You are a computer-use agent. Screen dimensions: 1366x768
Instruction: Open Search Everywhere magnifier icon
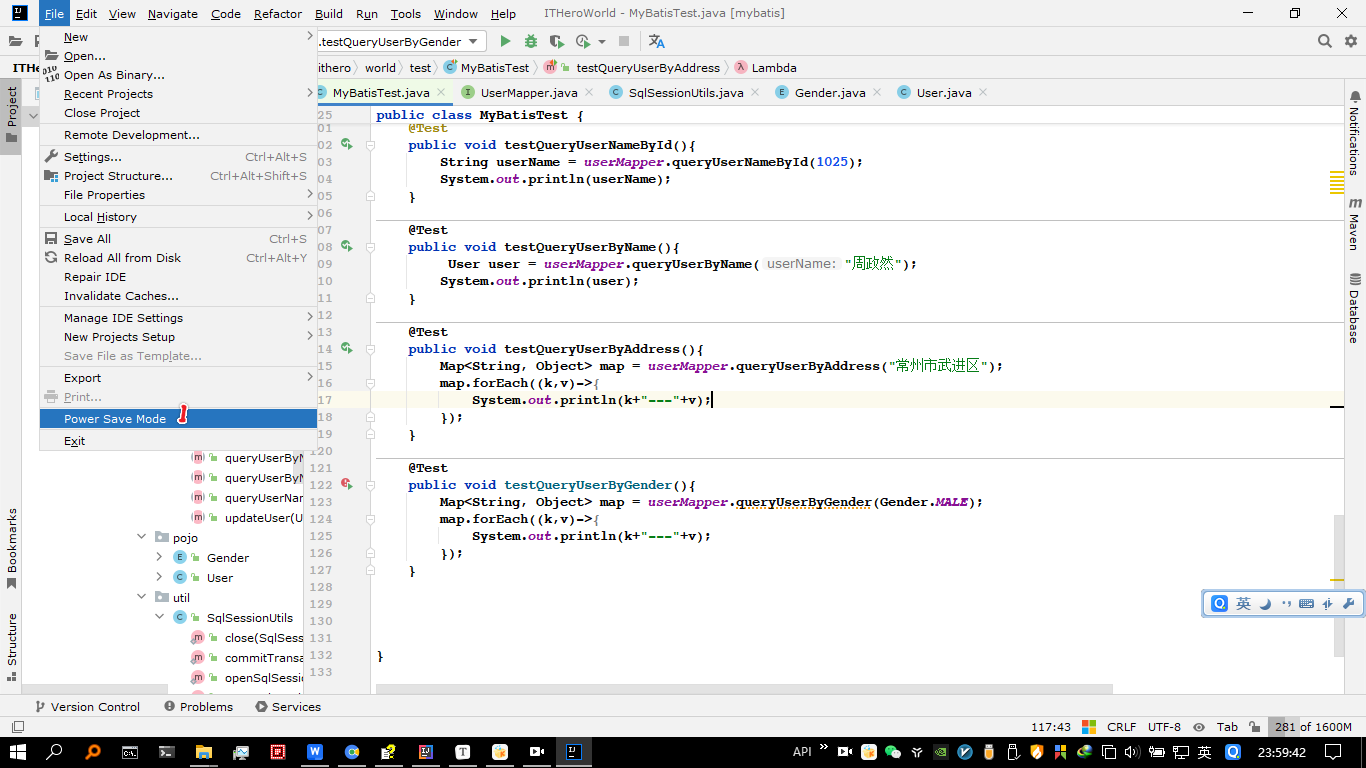tap(1324, 41)
